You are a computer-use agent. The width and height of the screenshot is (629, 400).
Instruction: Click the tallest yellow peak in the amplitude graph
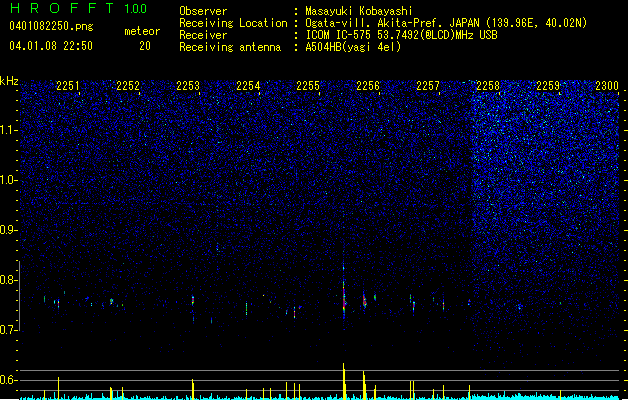[344, 381]
